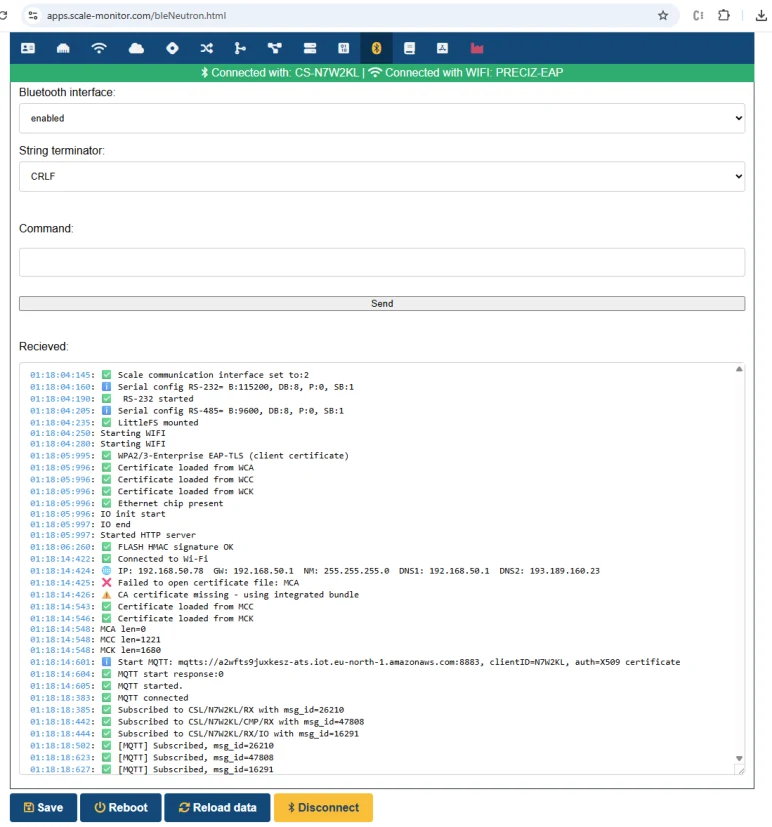Open the Ethernet port tab icon
This screenshot has width=772, height=827.
63,49
